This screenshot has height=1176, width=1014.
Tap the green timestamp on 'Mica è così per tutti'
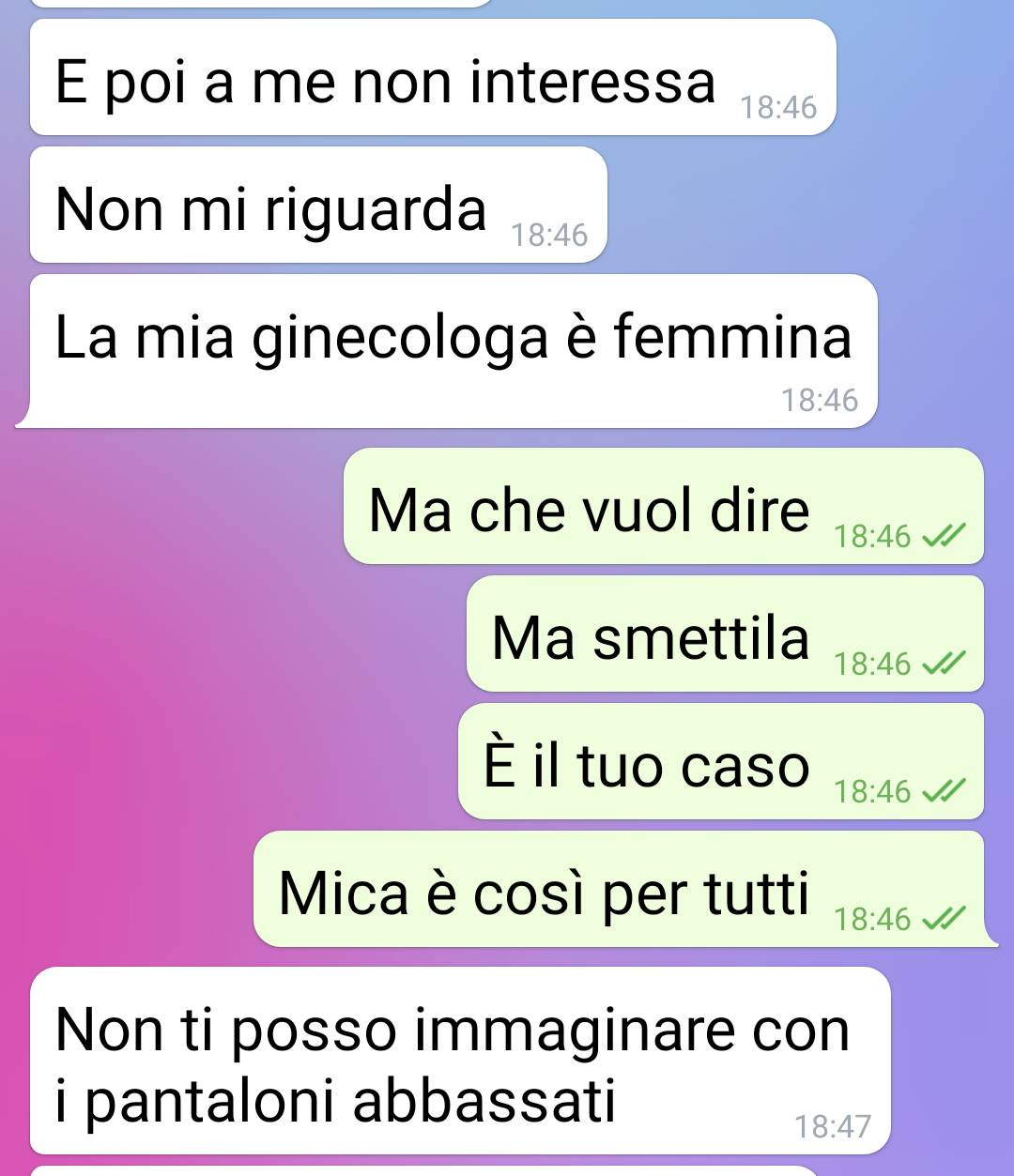(x=872, y=919)
